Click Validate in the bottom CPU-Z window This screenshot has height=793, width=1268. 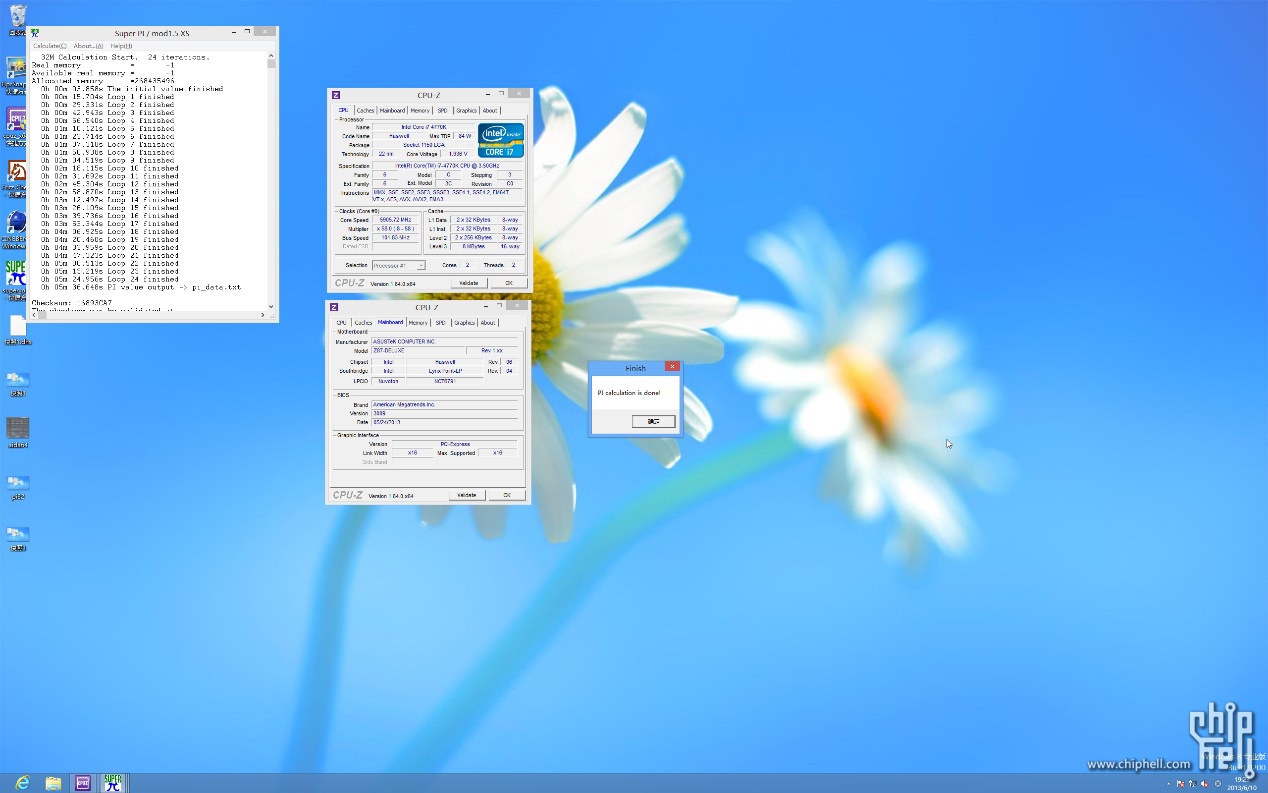click(x=466, y=495)
